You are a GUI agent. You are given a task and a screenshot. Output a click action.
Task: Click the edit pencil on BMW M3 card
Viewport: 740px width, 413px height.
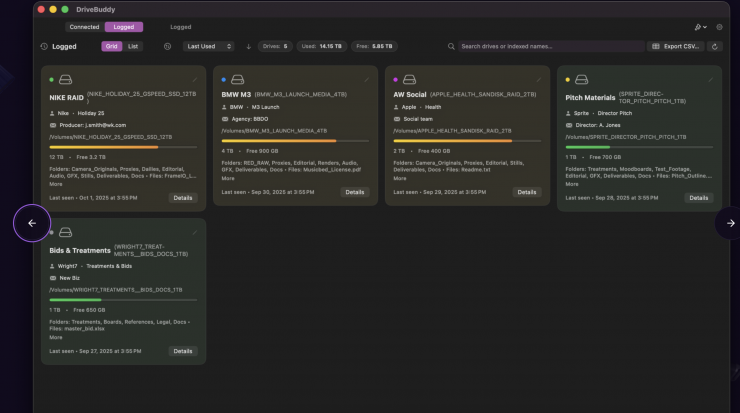[x=366, y=79]
